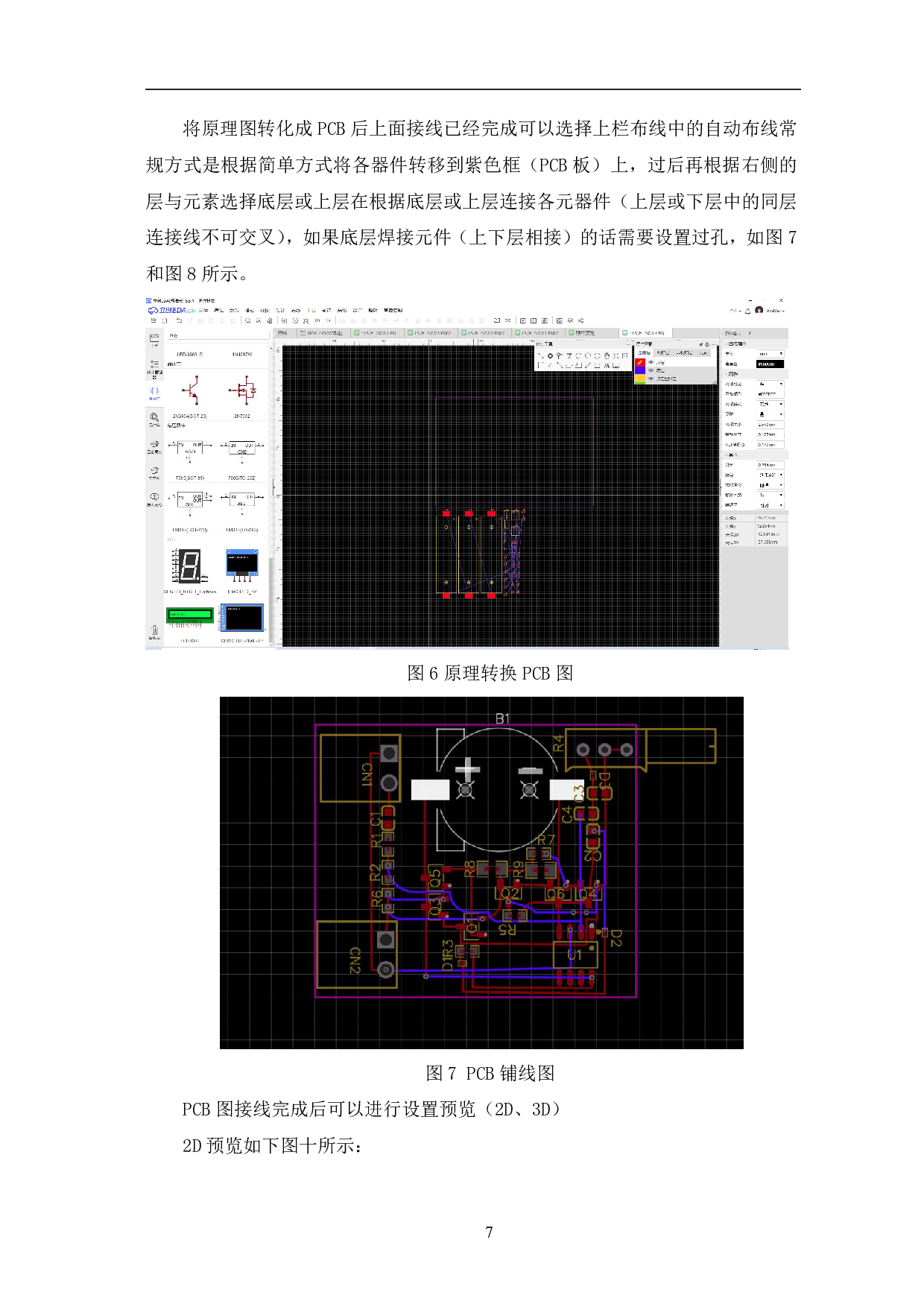Switch to All Layers tab in layer panel

click(x=645, y=352)
